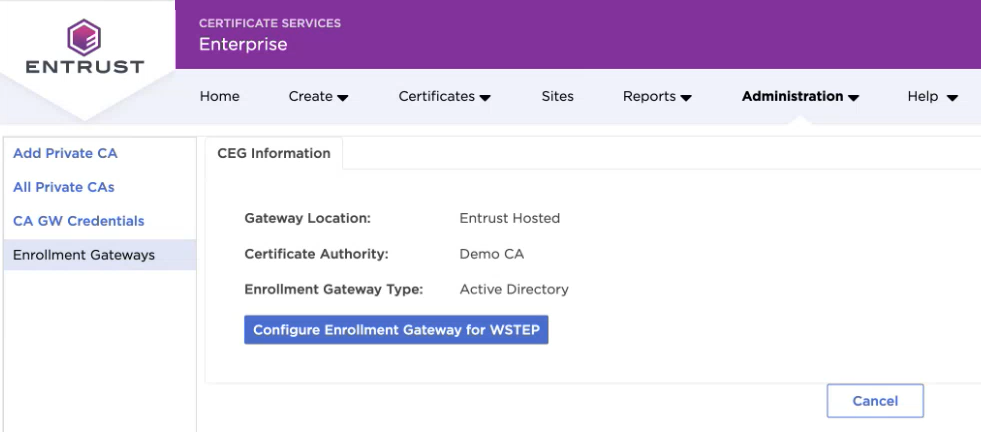Click the Cancel button
The image size is (981, 432).
coord(874,401)
